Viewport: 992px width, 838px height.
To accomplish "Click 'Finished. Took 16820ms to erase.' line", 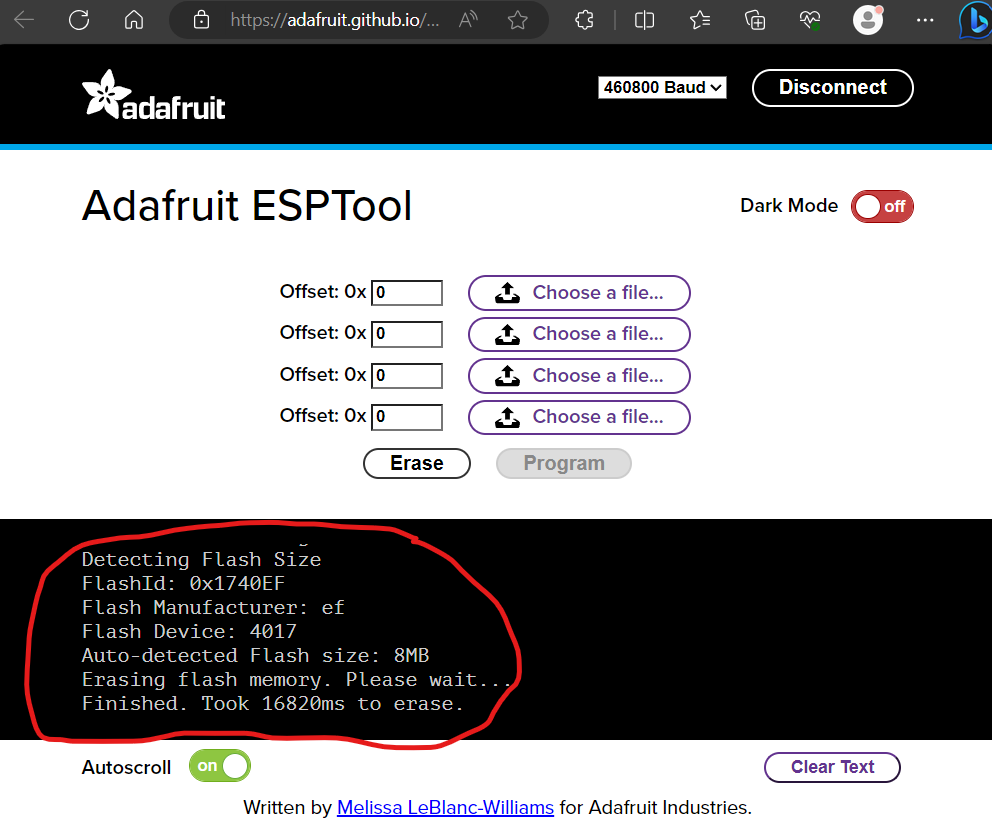I will pos(273,703).
